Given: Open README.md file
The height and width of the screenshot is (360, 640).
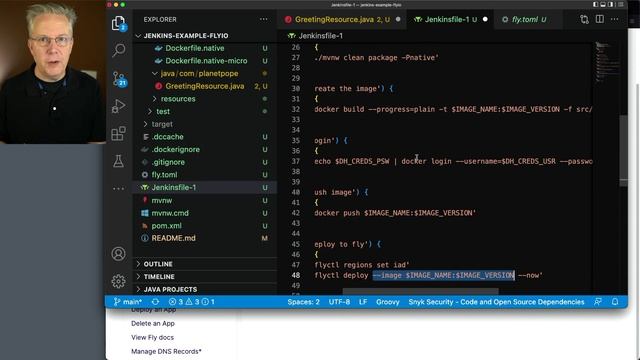Looking at the screenshot, I should 173,238.
